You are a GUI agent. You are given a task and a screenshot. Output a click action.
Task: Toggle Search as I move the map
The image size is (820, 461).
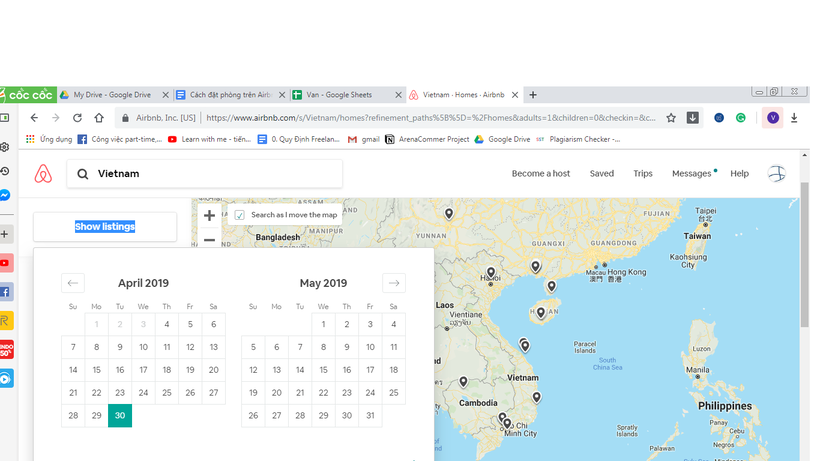click(x=240, y=215)
